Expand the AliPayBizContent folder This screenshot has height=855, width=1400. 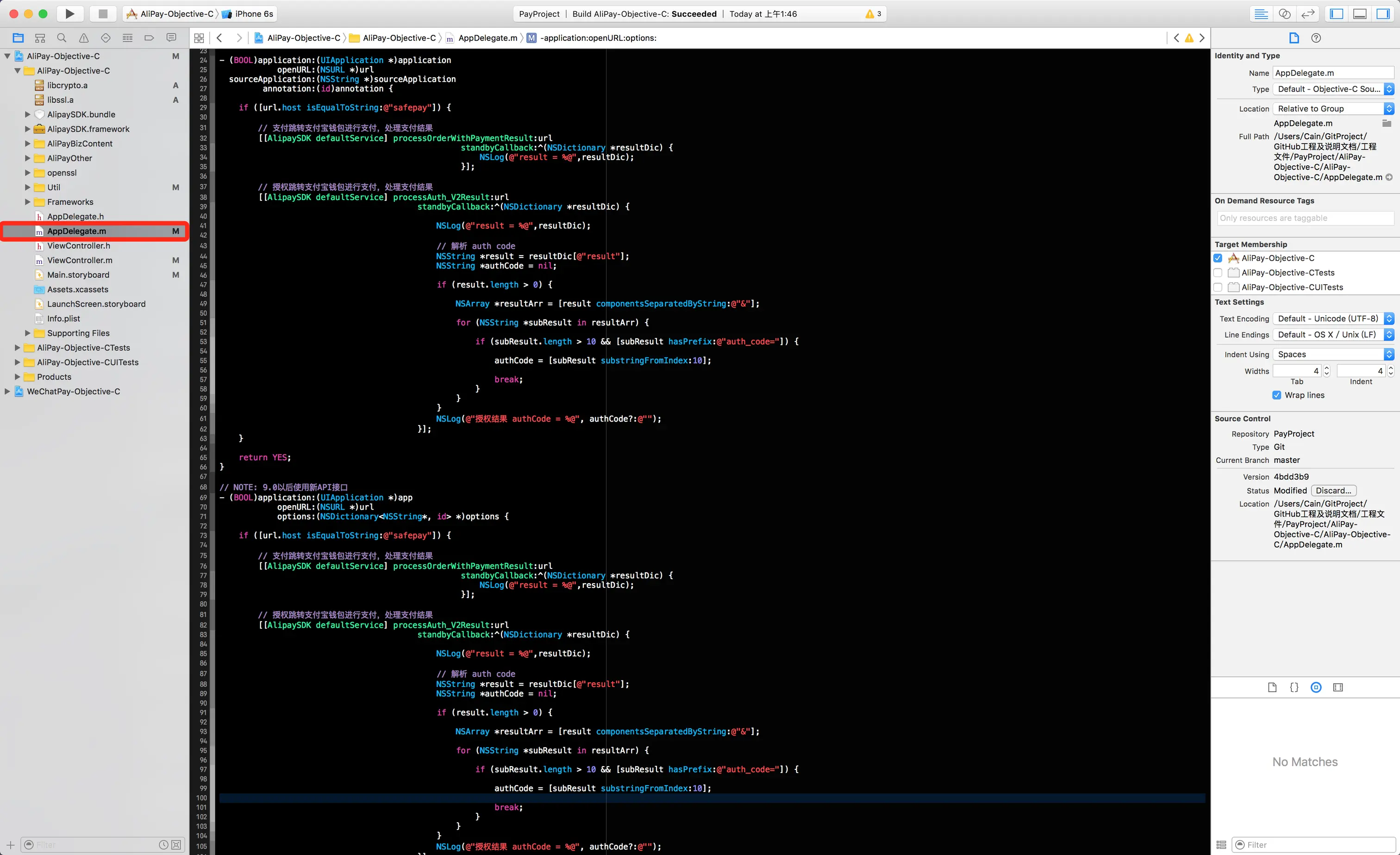(27, 144)
